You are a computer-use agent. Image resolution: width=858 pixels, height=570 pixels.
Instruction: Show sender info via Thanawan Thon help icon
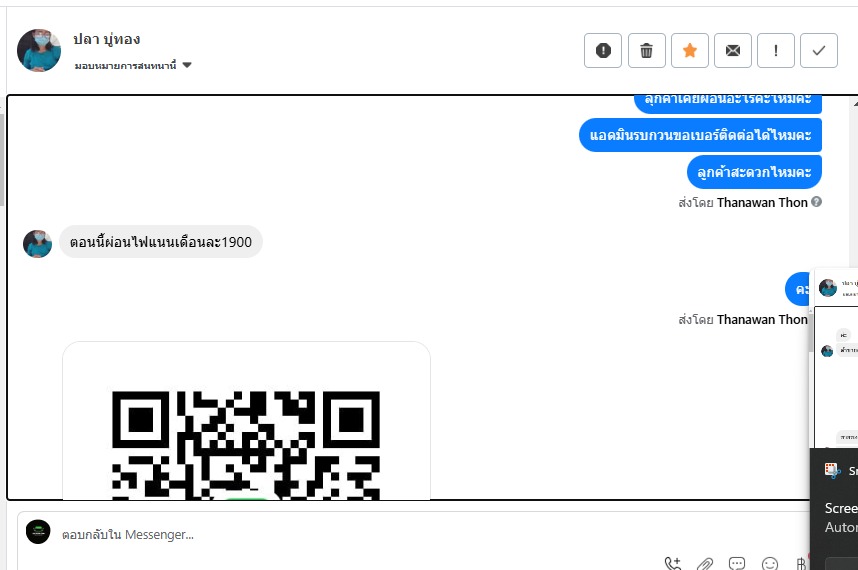tap(816, 202)
